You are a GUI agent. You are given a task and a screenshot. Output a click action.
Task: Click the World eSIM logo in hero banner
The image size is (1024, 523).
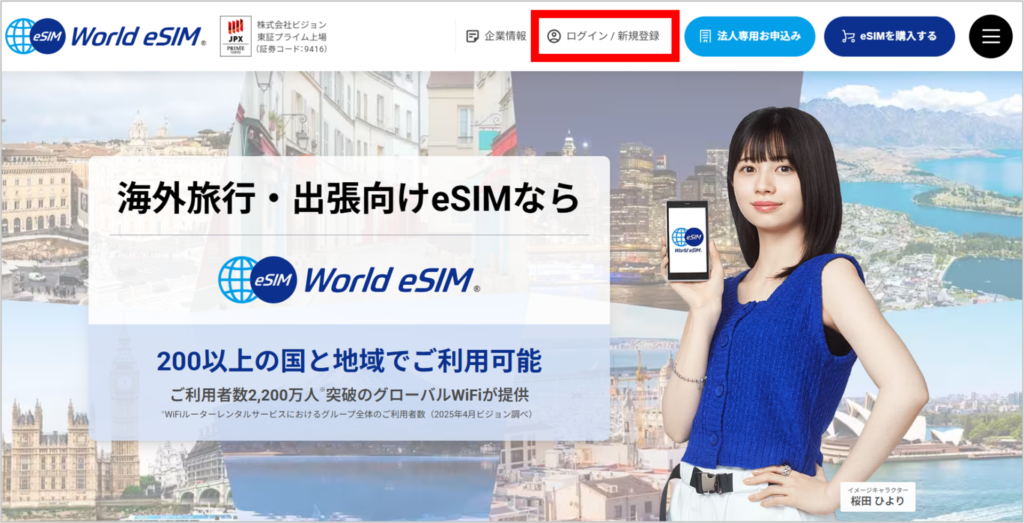349,279
